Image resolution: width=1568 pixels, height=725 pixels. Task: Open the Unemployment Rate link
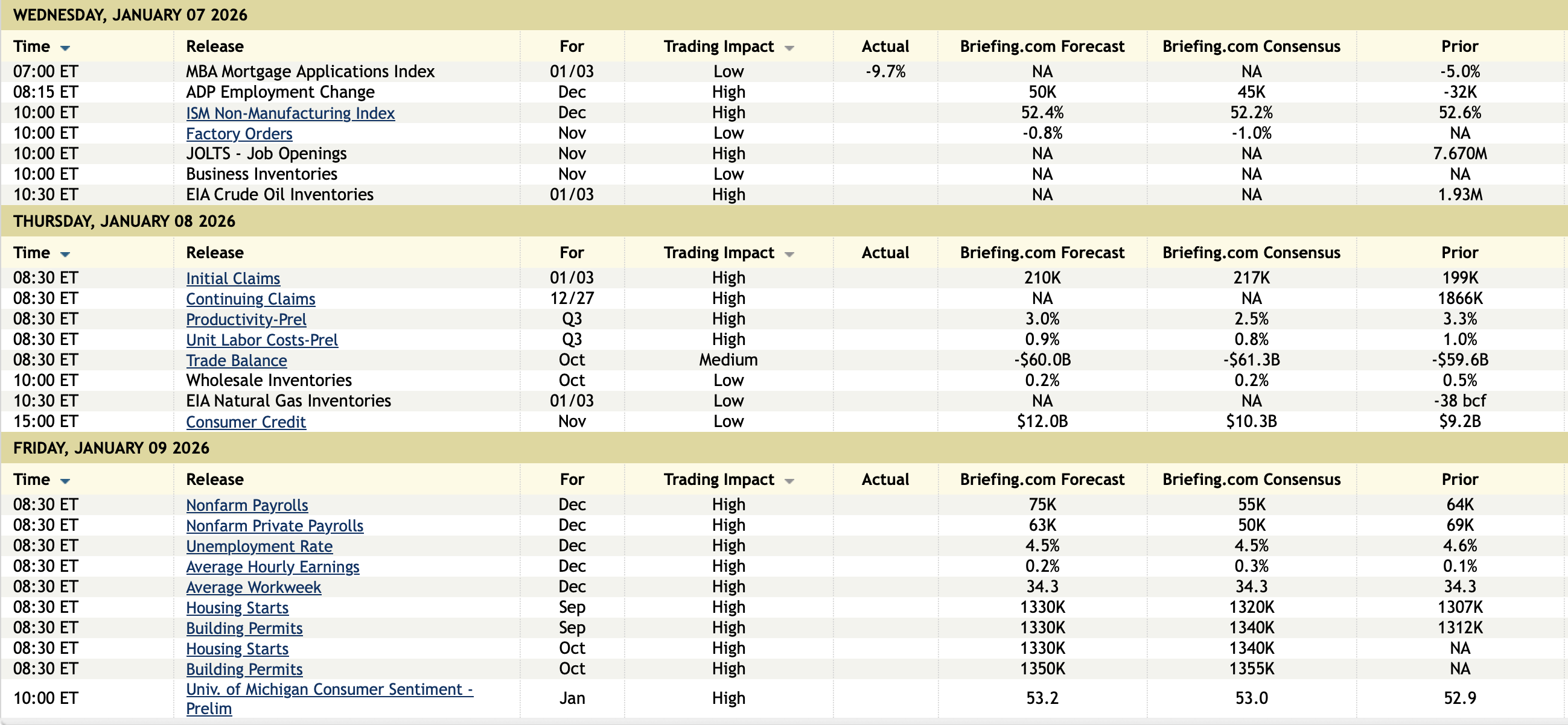click(260, 546)
